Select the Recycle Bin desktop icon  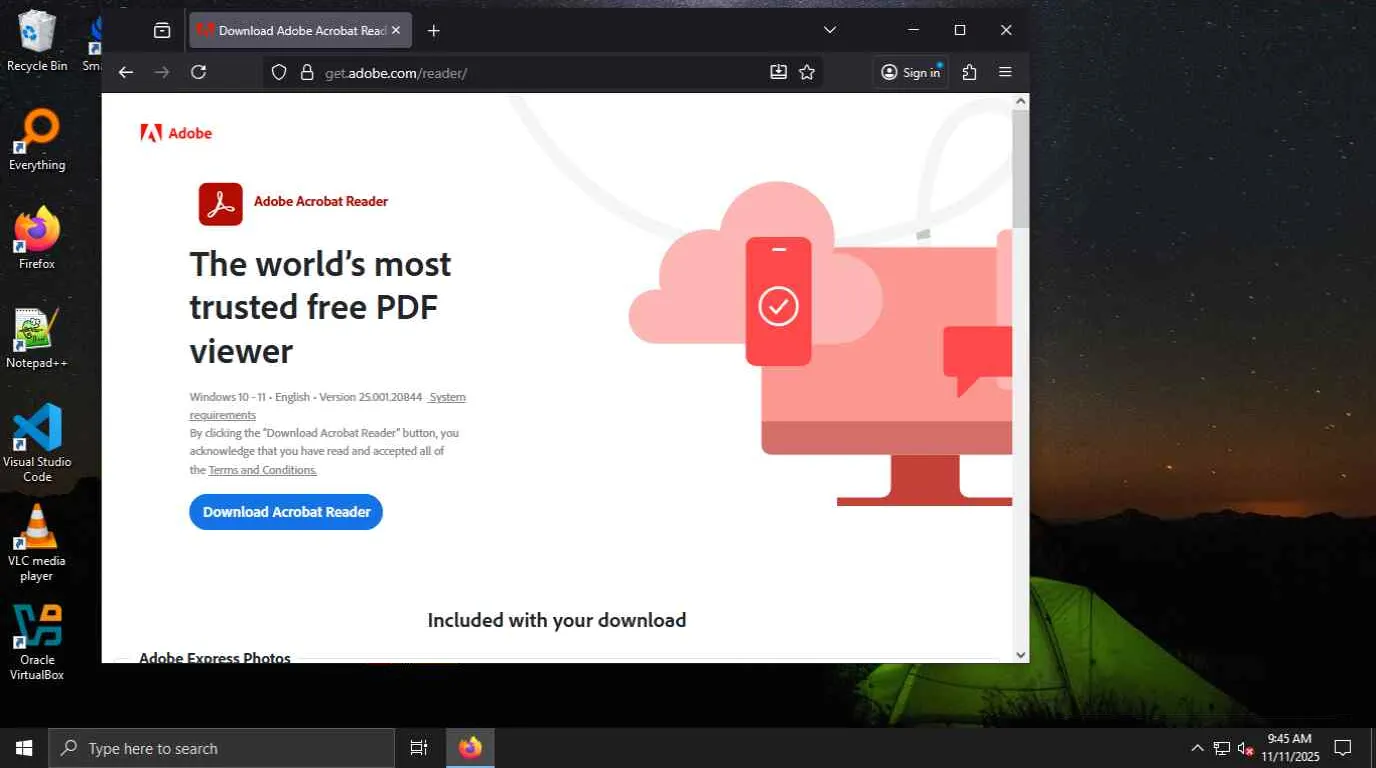pos(37,42)
